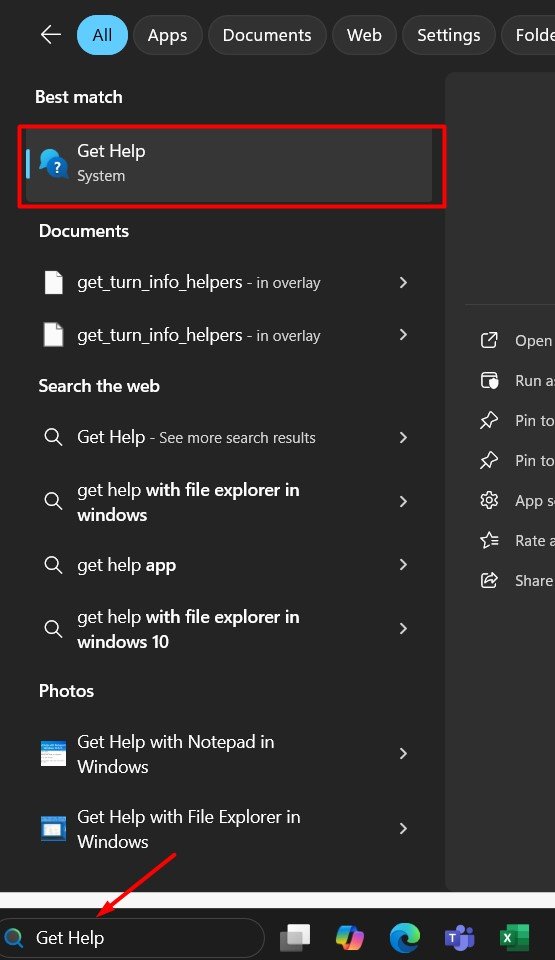Switch to the Web filter tab
The image size is (555, 960).
pos(364,35)
